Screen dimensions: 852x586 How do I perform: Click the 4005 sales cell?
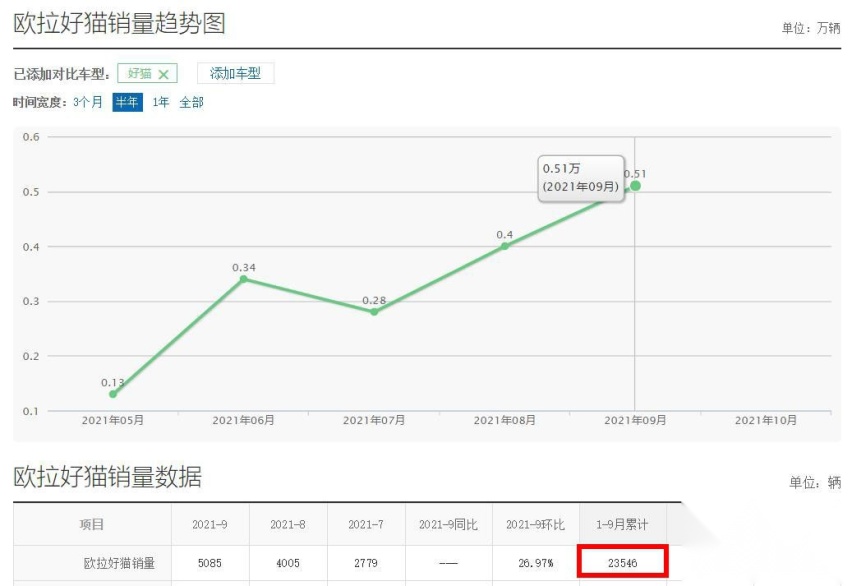tap(288, 563)
